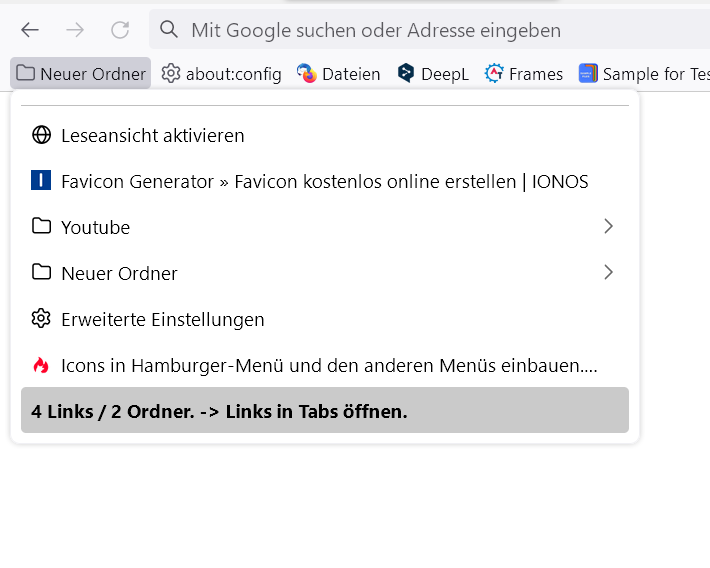This screenshot has width=710, height=568.
Task: Click the search magnifier icon in address bar
Action: coord(170,30)
